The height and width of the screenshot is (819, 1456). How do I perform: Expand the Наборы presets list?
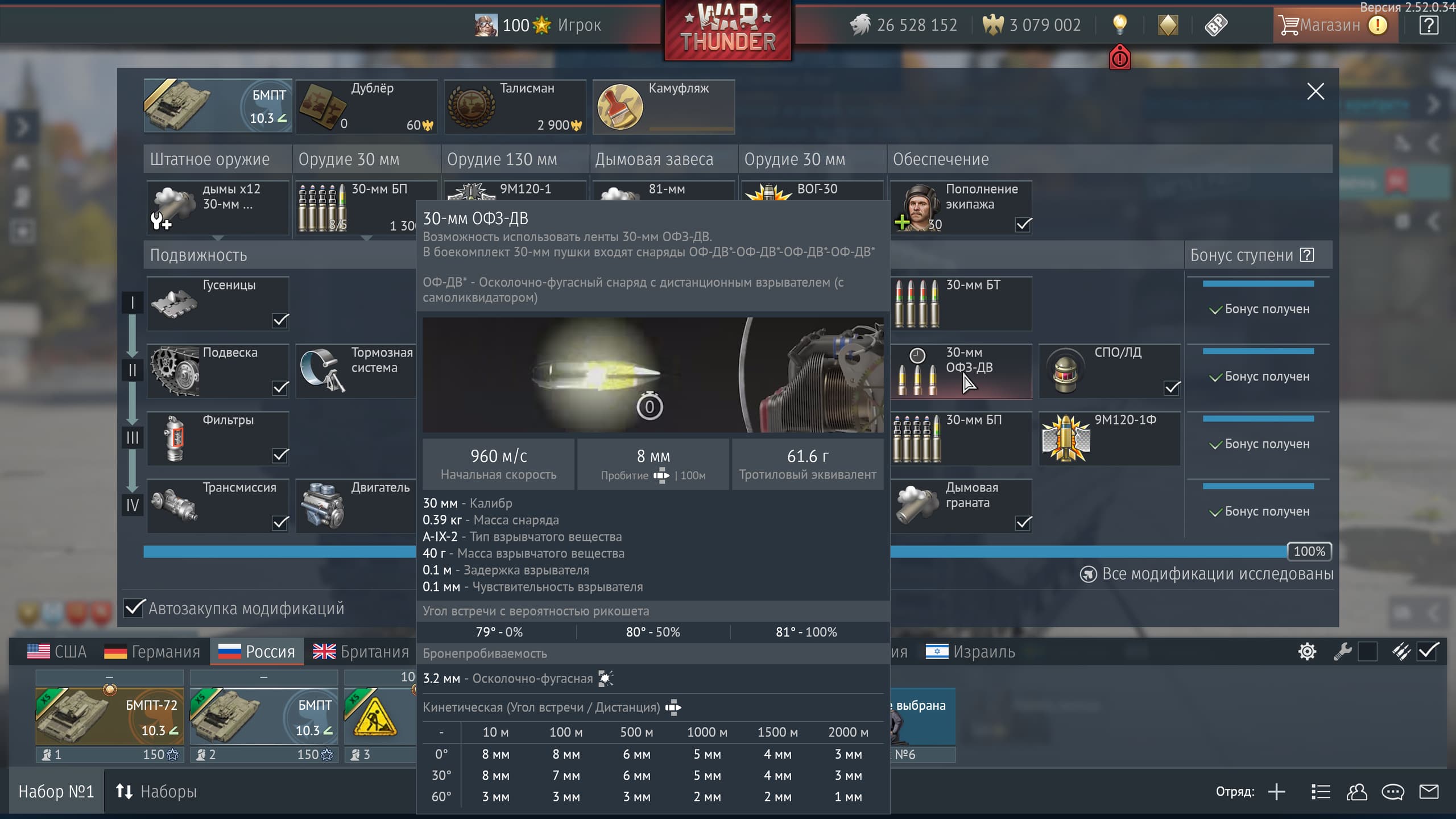[156, 792]
